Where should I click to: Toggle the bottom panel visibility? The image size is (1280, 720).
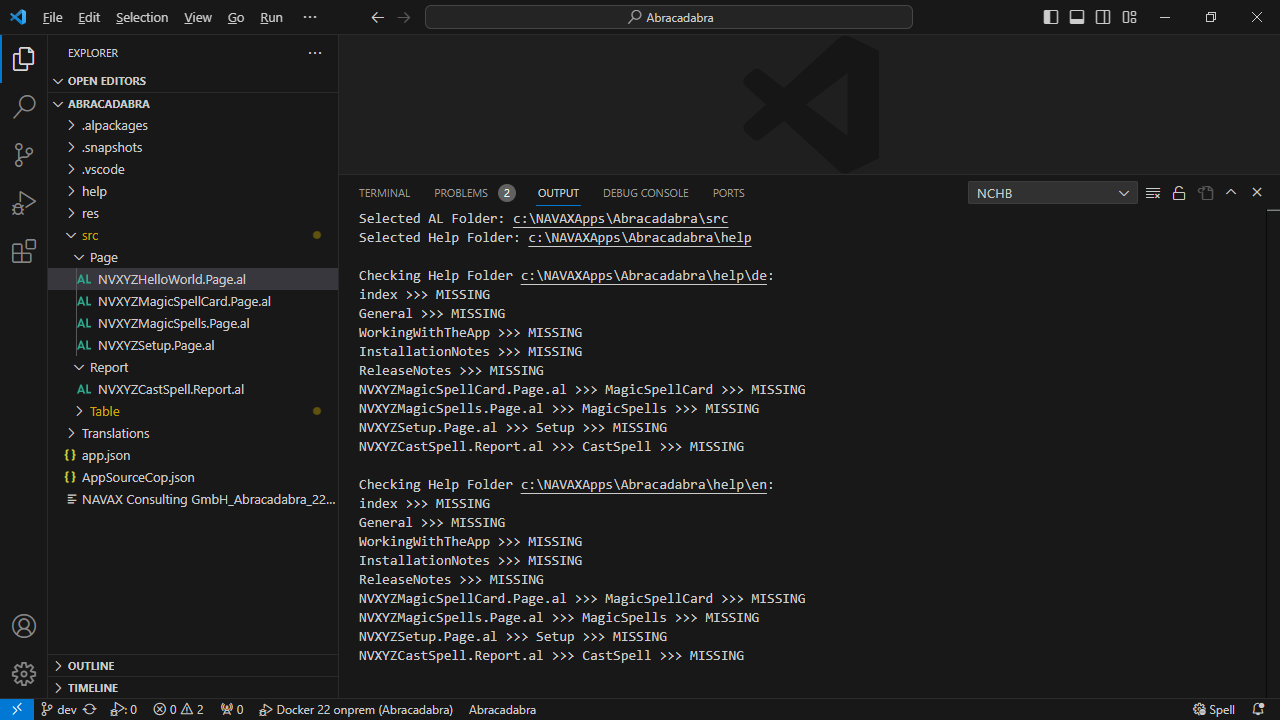tap(1077, 17)
